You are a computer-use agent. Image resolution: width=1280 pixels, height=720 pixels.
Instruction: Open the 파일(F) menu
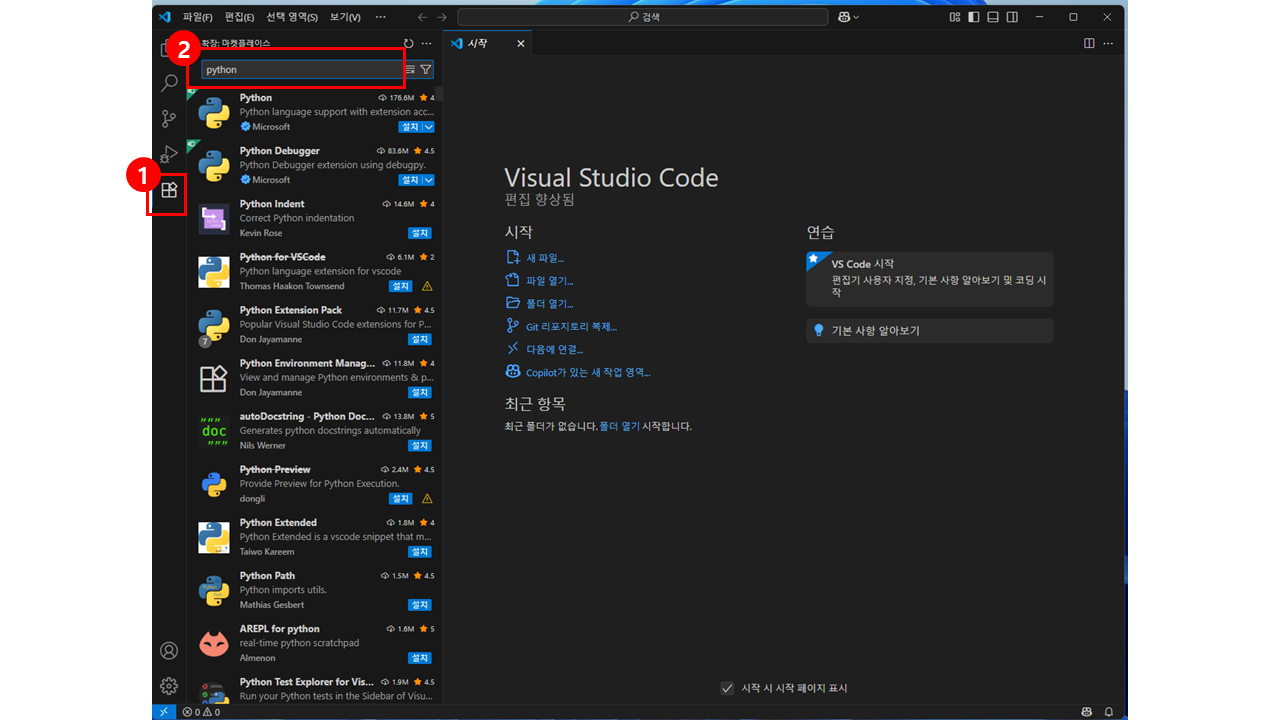click(198, 17)
